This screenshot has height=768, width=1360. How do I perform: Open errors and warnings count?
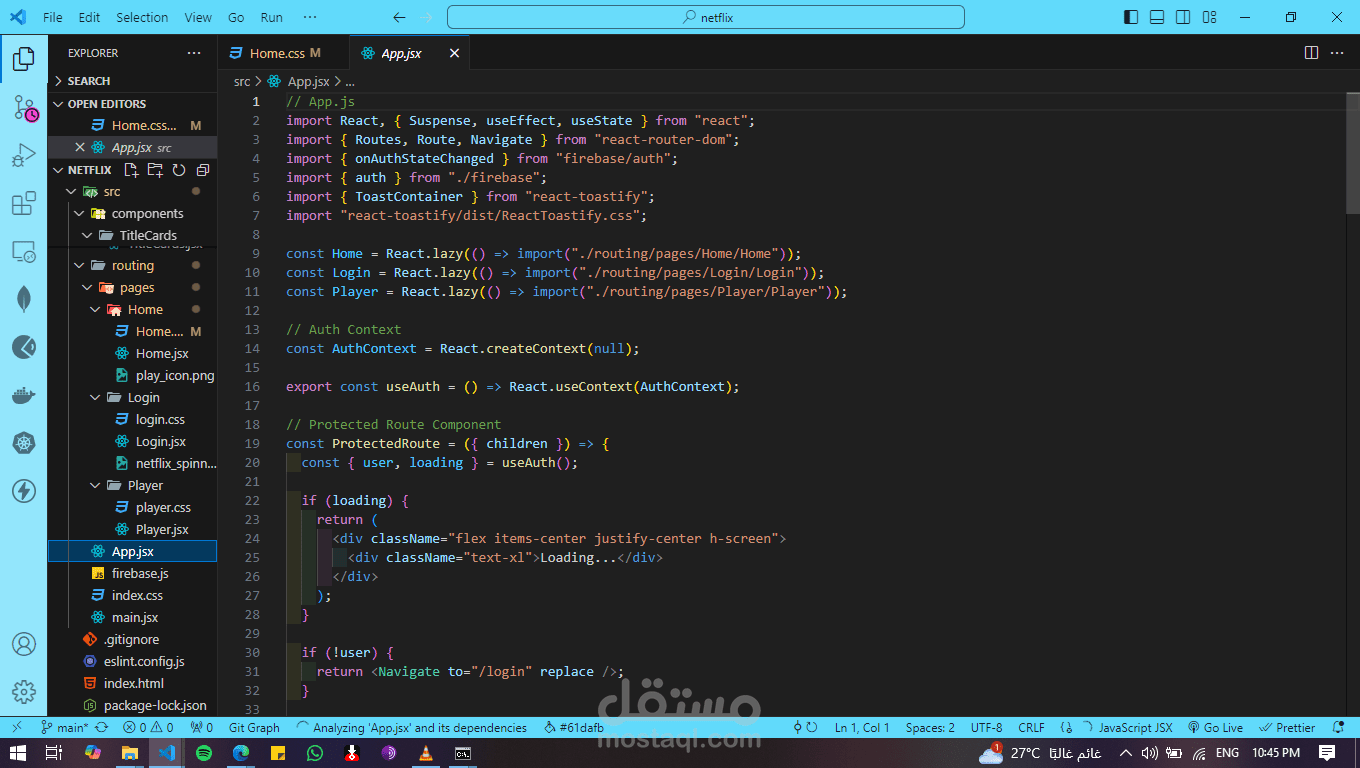tap(149, 728)
